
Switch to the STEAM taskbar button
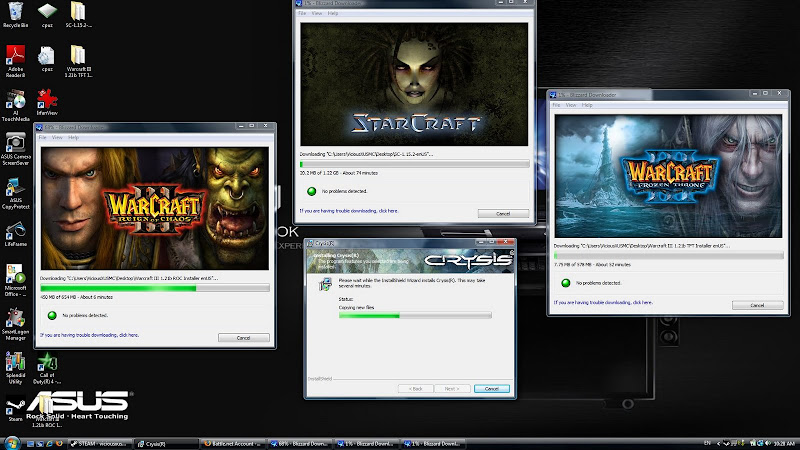pyautogui.click(x=100, y=444)
